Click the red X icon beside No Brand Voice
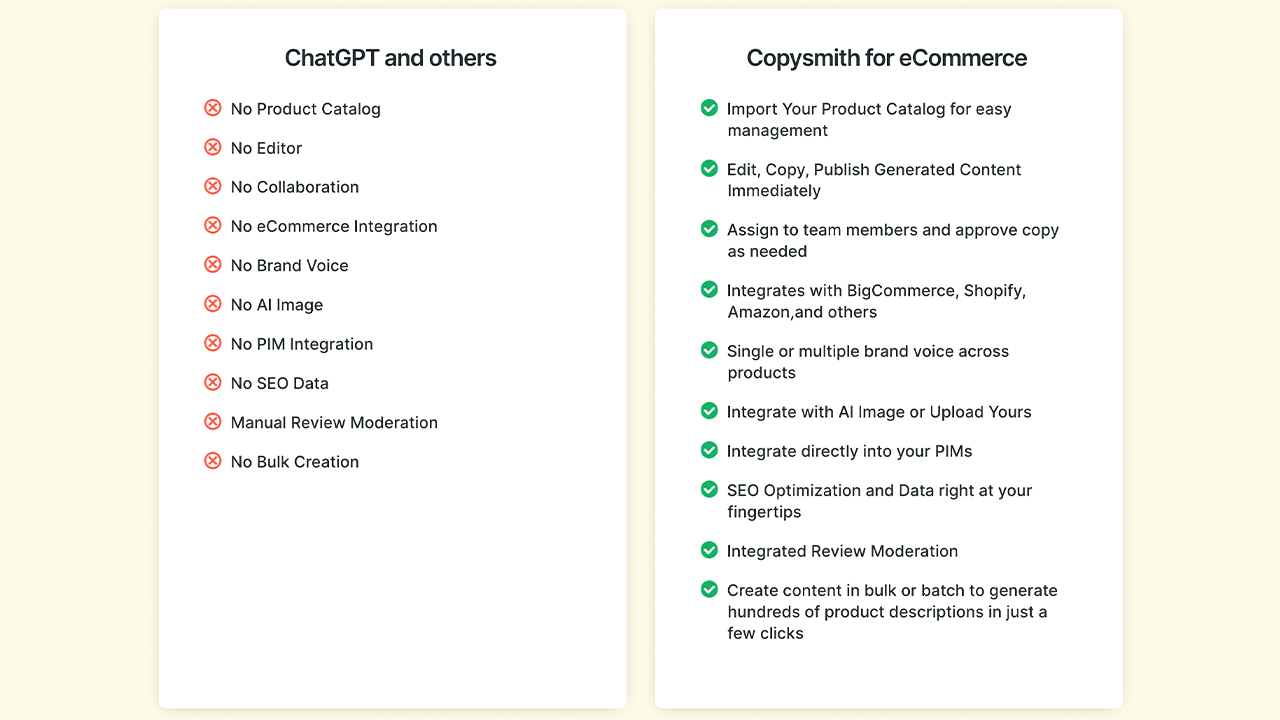Screen dimensions: 1280x720 click(212, 265)
